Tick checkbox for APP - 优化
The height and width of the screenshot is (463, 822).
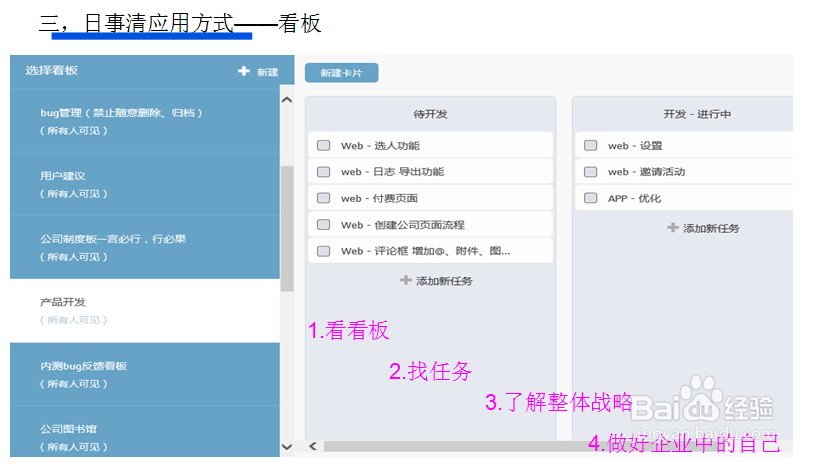click(x=590, y=198)
